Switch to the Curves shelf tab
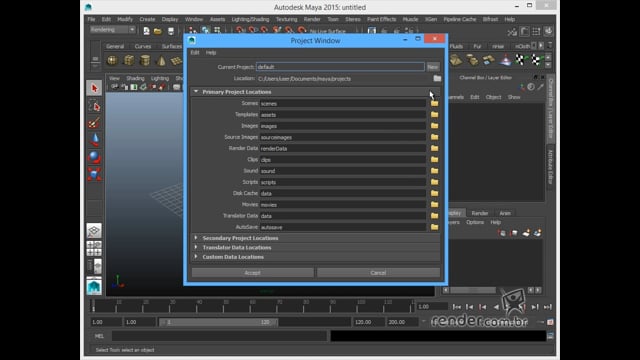This screenshot has width=640, height=360. coord(143,47)
